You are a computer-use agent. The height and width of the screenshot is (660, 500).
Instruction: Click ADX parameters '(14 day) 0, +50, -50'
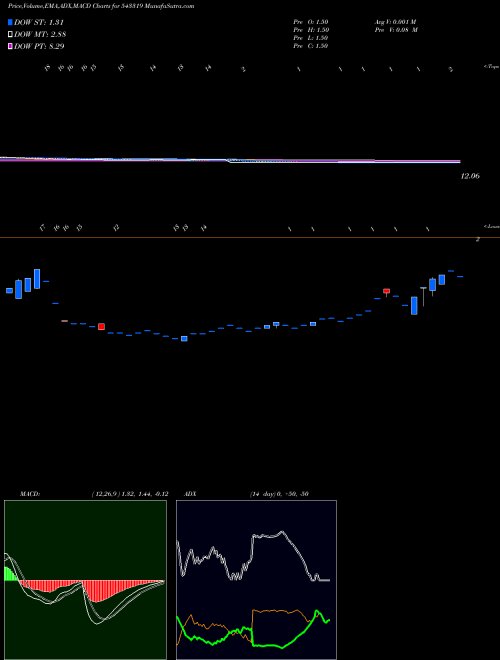click(x=279, y=494)
